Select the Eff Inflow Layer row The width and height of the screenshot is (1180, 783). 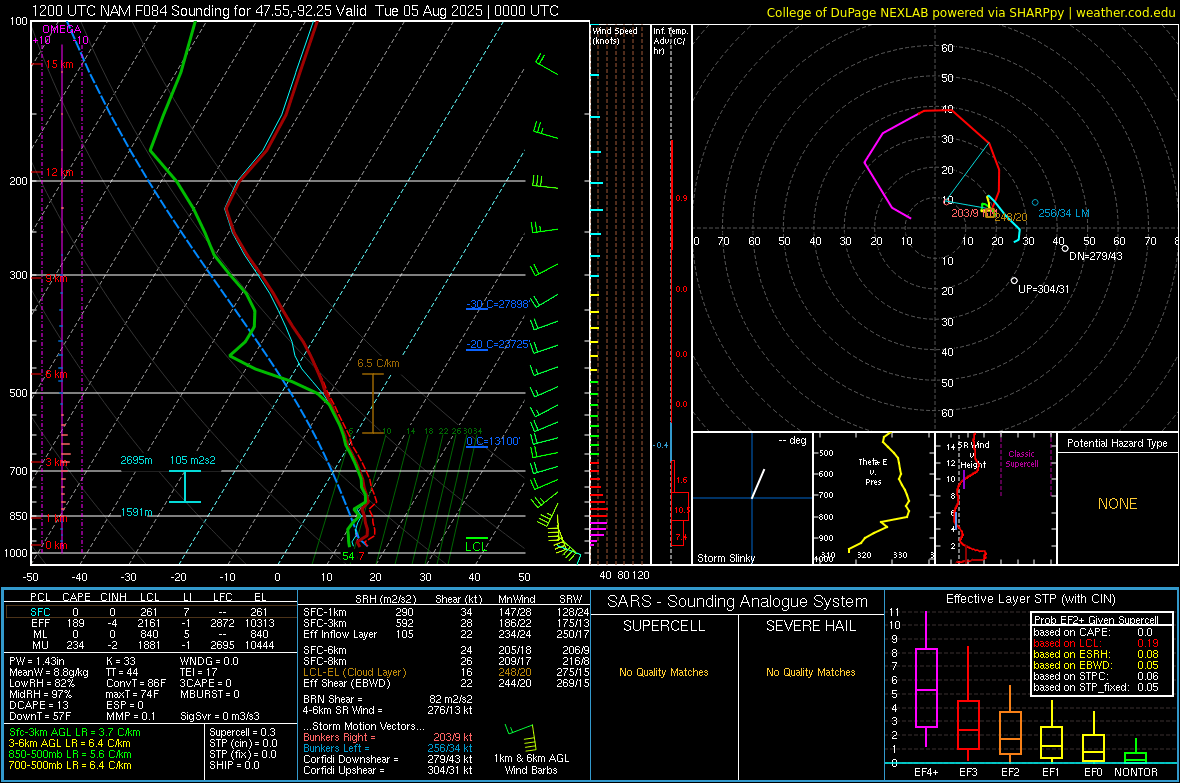point(446,634)
